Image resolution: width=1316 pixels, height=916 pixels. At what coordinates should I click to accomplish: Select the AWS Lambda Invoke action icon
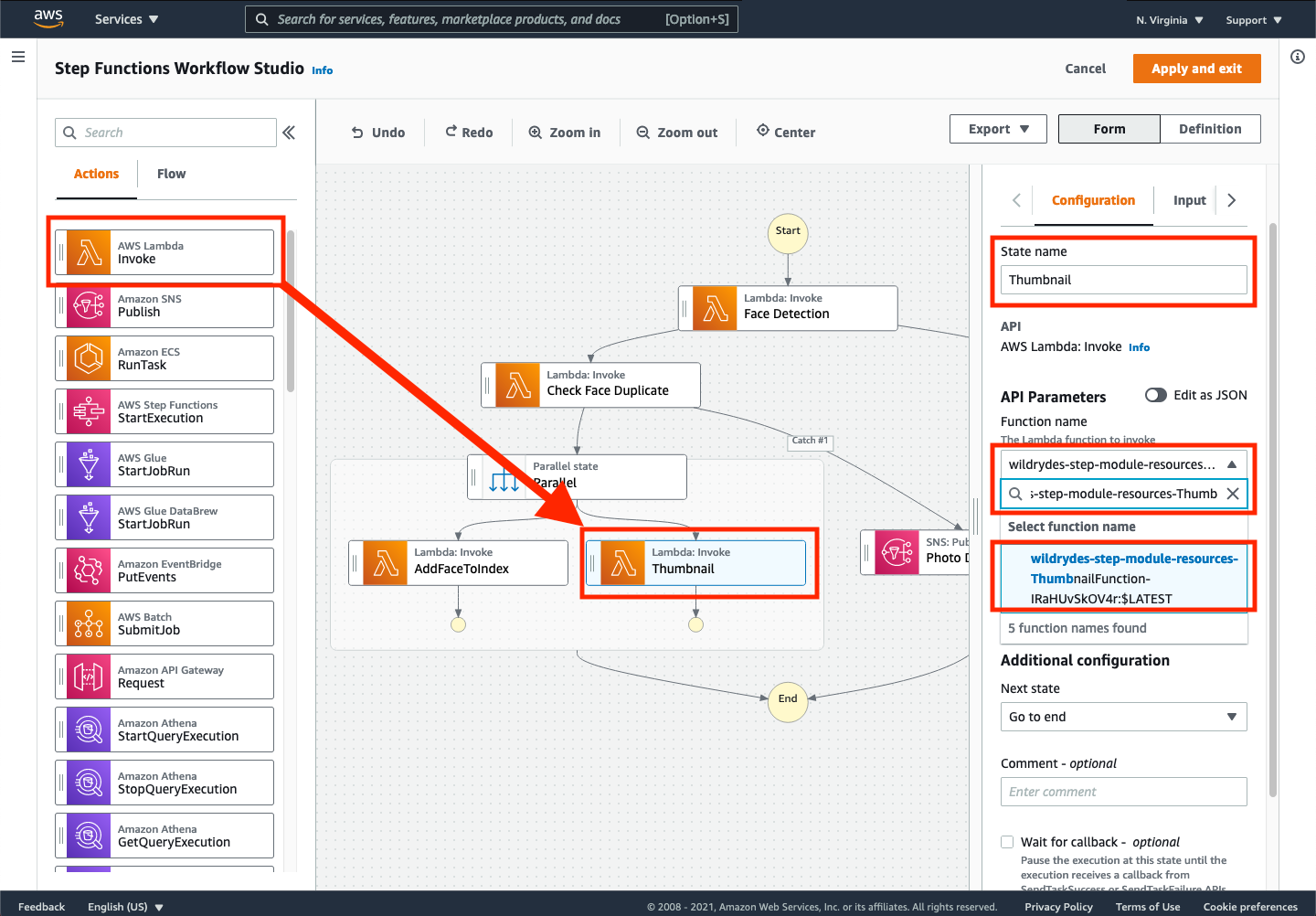pos(89,252)
